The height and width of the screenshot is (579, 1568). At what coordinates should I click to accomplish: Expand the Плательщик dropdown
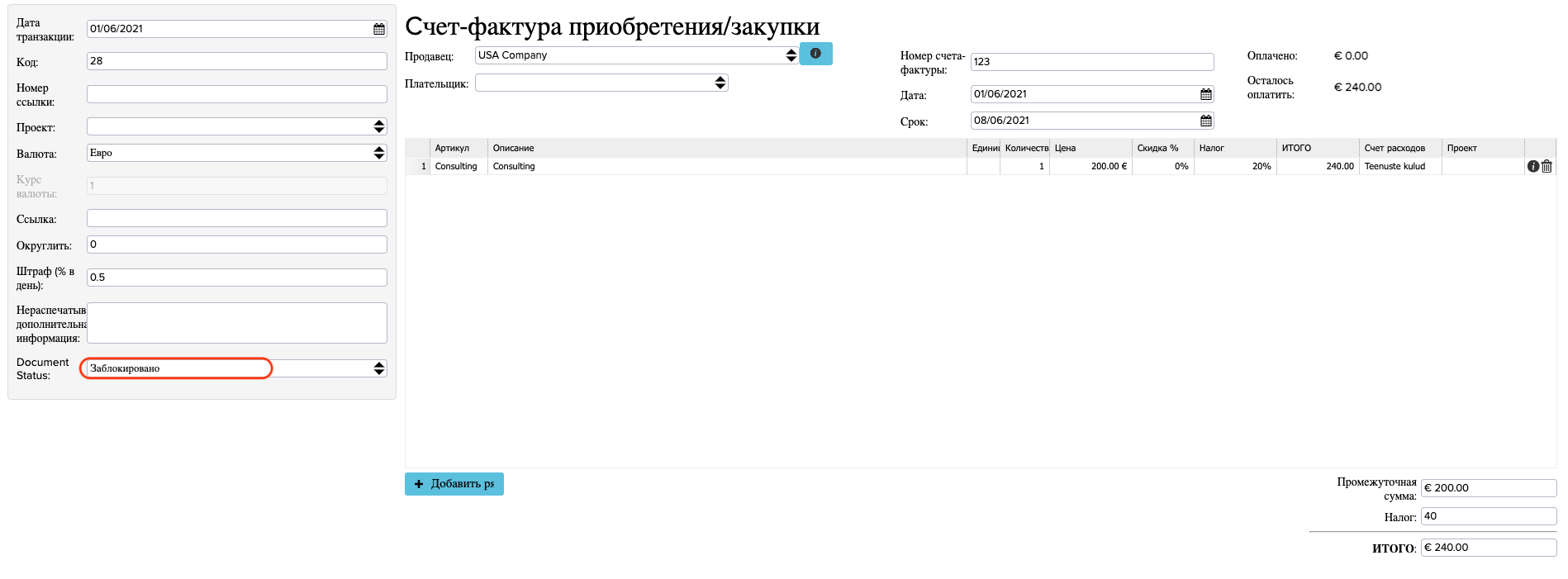601,83
